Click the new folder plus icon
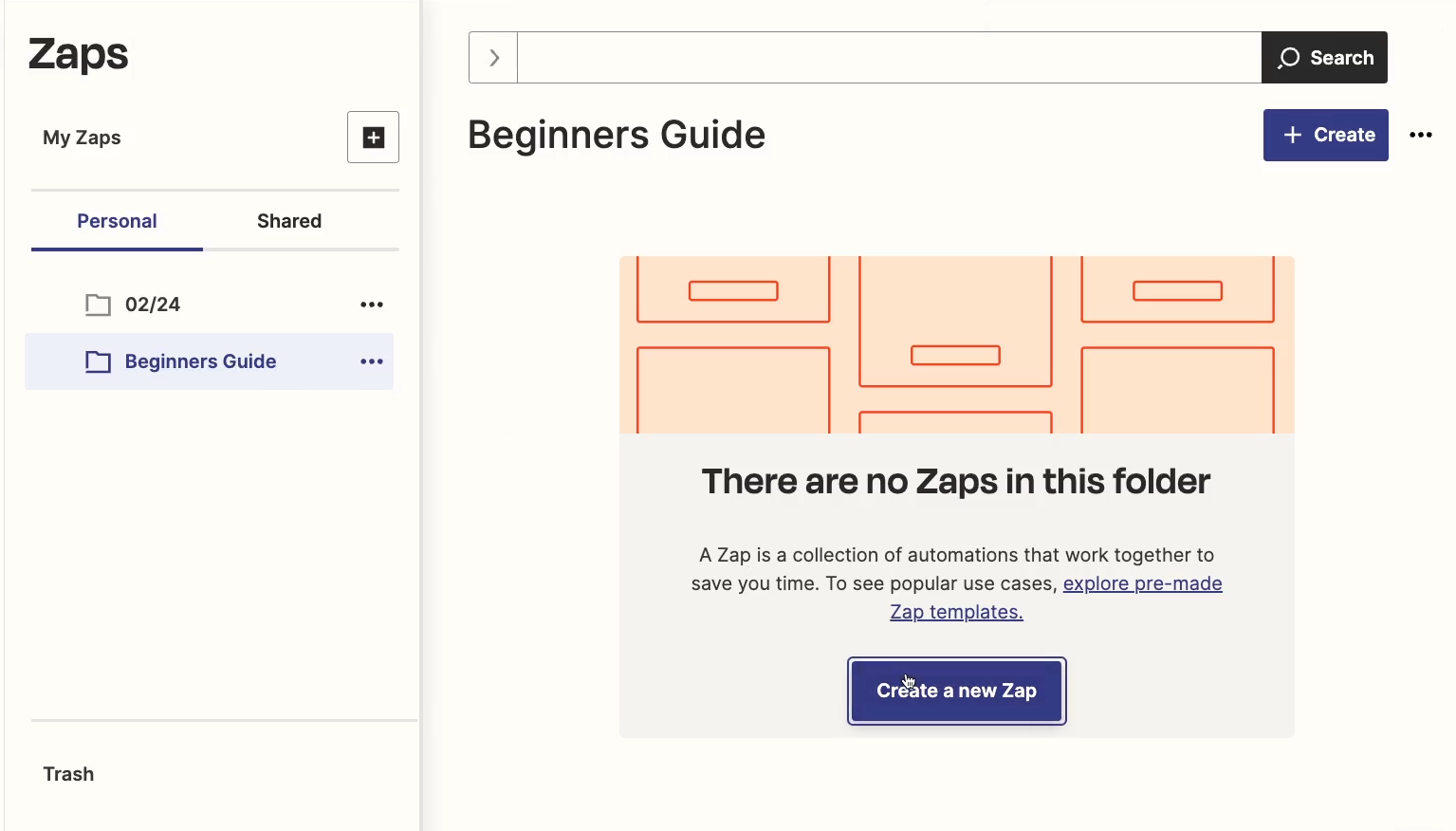The width and height of the screenshot is (1456, 831). 373,138
